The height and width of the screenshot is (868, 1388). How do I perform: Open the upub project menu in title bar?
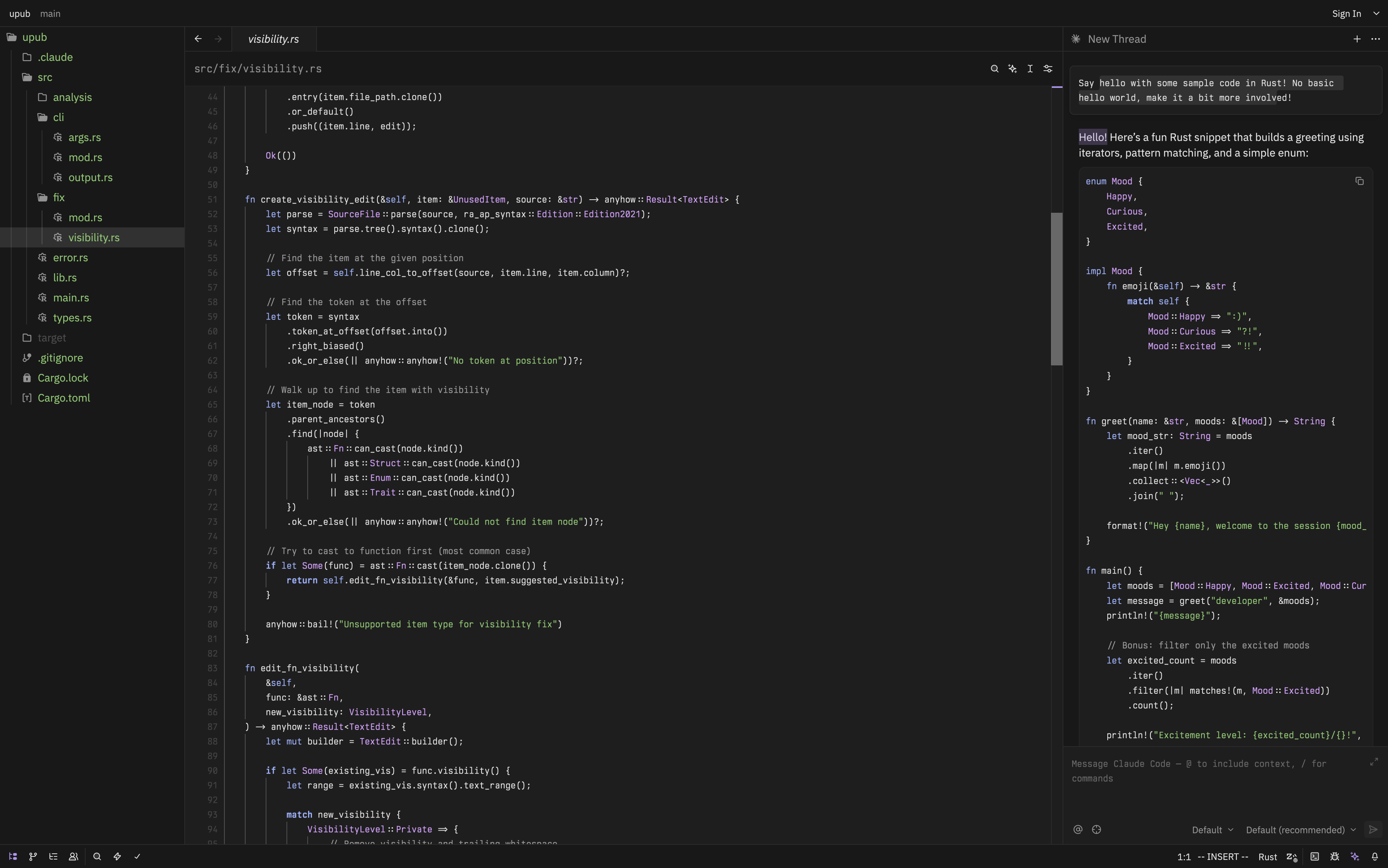(x=20, y=14)
